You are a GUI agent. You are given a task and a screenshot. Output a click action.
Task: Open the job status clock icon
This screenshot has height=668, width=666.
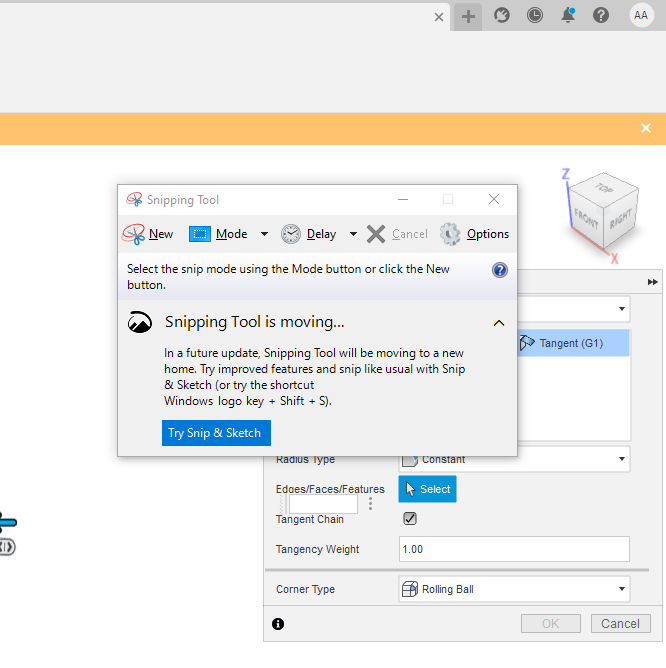pyautogui.click(x=534, y=15)
